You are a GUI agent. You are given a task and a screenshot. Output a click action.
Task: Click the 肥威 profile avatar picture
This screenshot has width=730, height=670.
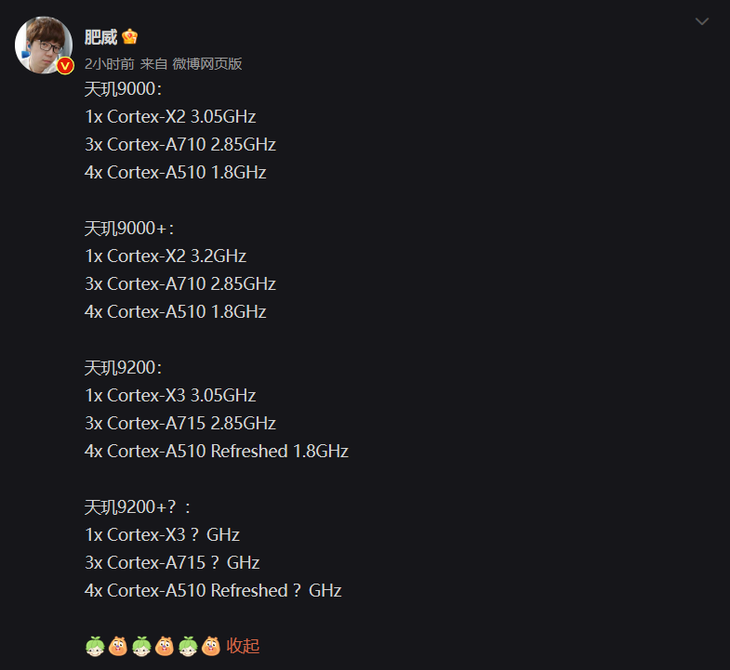pos(44,45)
